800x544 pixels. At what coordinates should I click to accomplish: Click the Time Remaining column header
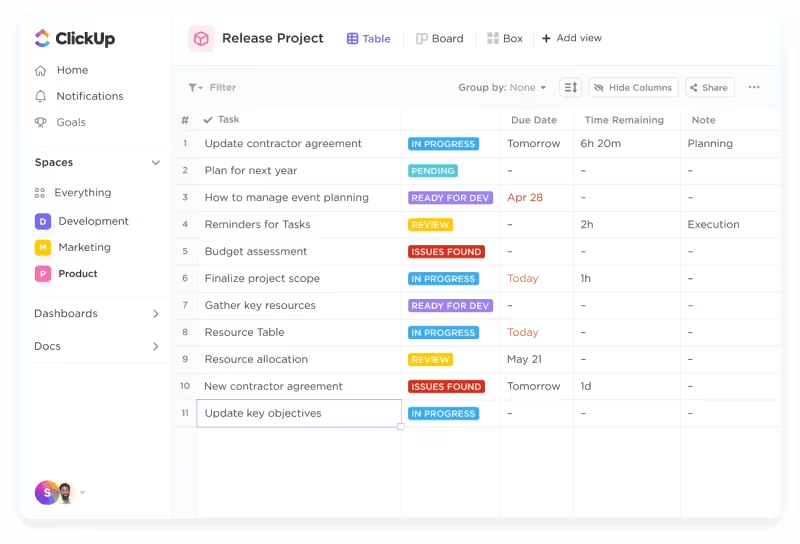(624, 120)
